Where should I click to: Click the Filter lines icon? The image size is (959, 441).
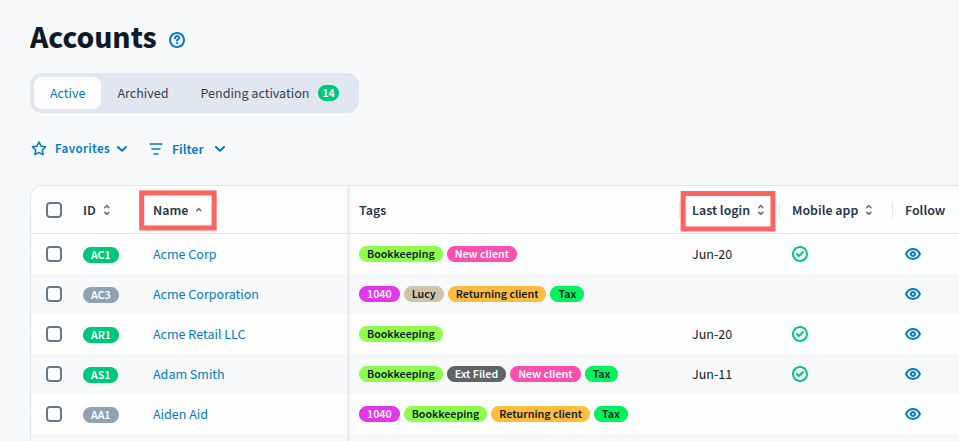(x=156, y=149)
